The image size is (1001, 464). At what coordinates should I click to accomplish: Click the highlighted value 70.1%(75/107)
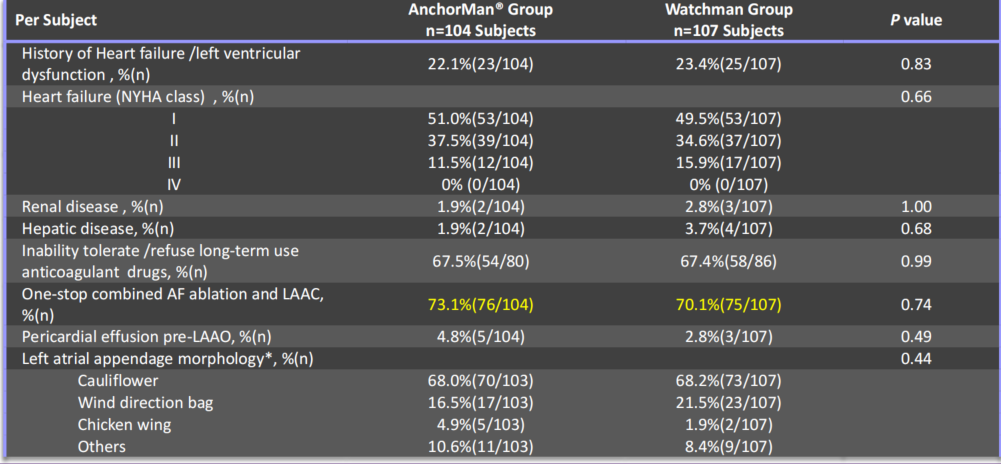click(728, 304)
